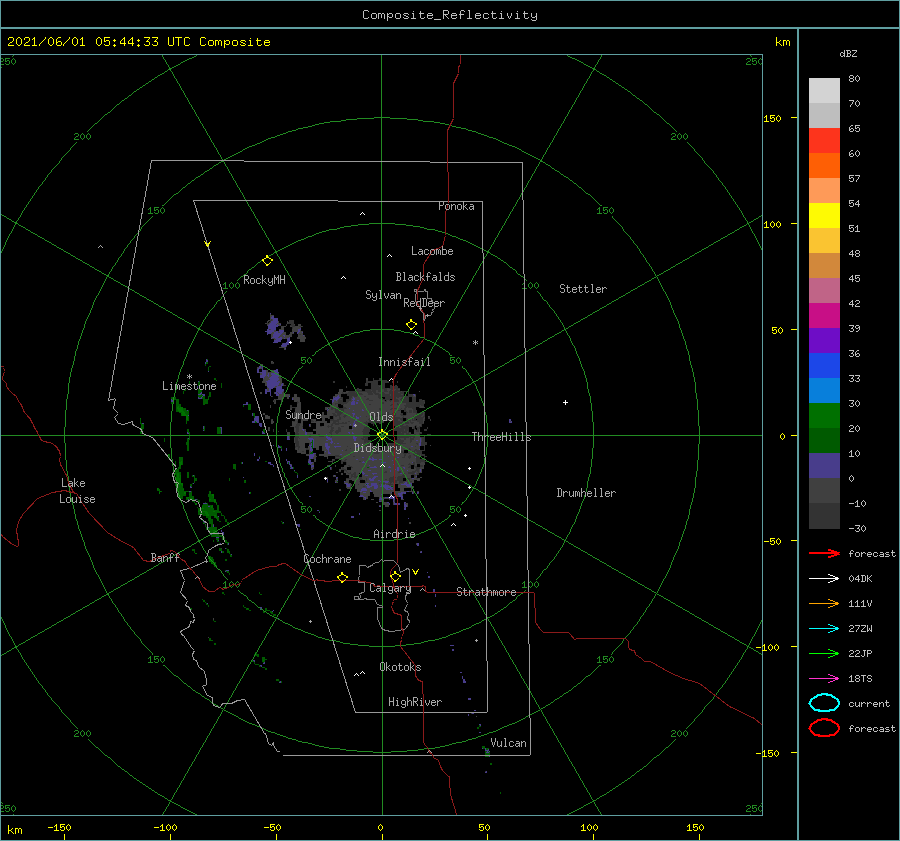
Task: Select the Airdrie label
Action: coord(394,534)
